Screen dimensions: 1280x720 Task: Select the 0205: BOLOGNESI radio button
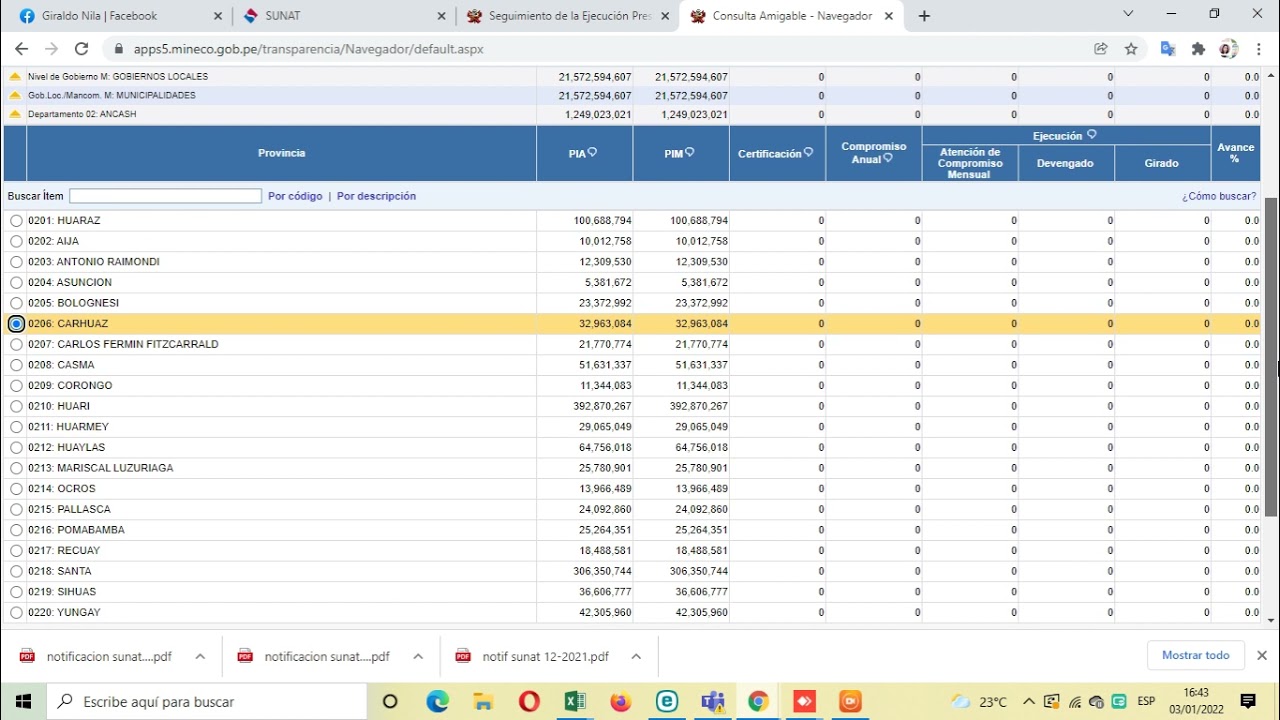click(16, 303)
